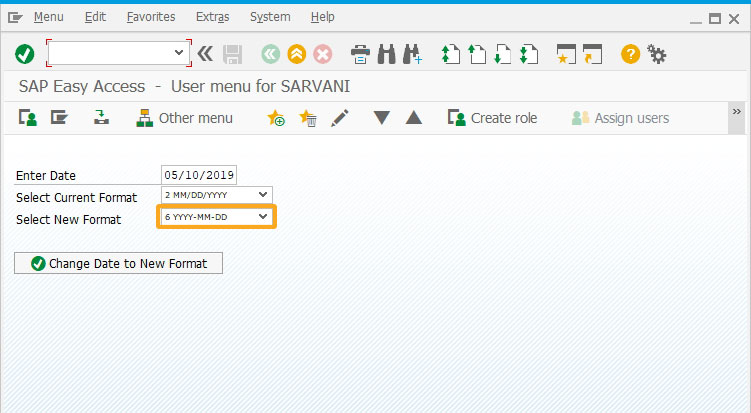Open the Customize Local Layout gears
751x413 pixels.
(x=657, y=54)
